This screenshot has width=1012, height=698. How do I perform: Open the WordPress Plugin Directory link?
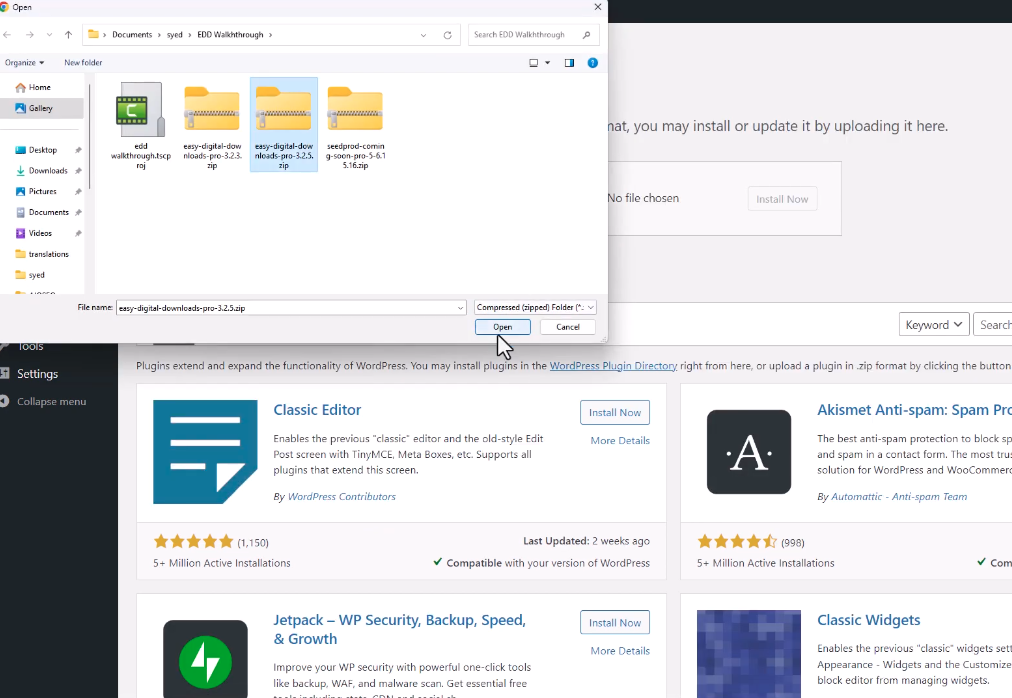[613, 366]
